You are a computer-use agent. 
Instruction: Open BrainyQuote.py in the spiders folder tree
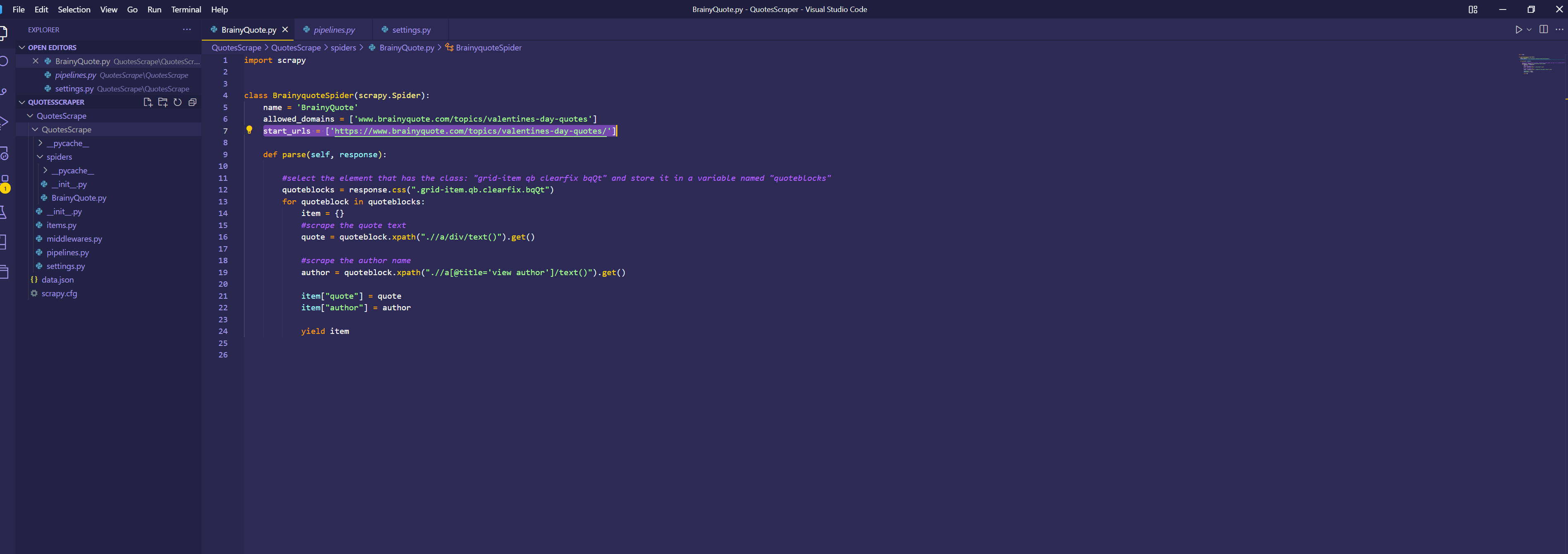79,198
